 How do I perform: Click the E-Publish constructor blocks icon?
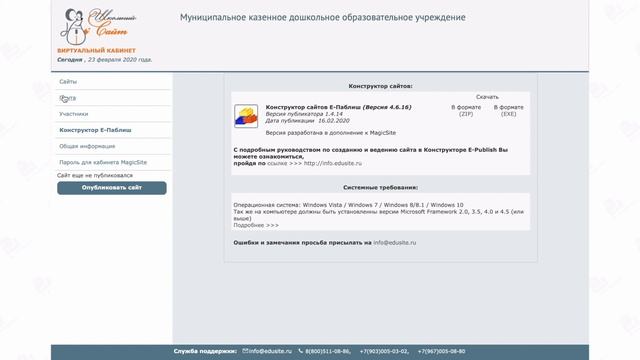point(246,116)
